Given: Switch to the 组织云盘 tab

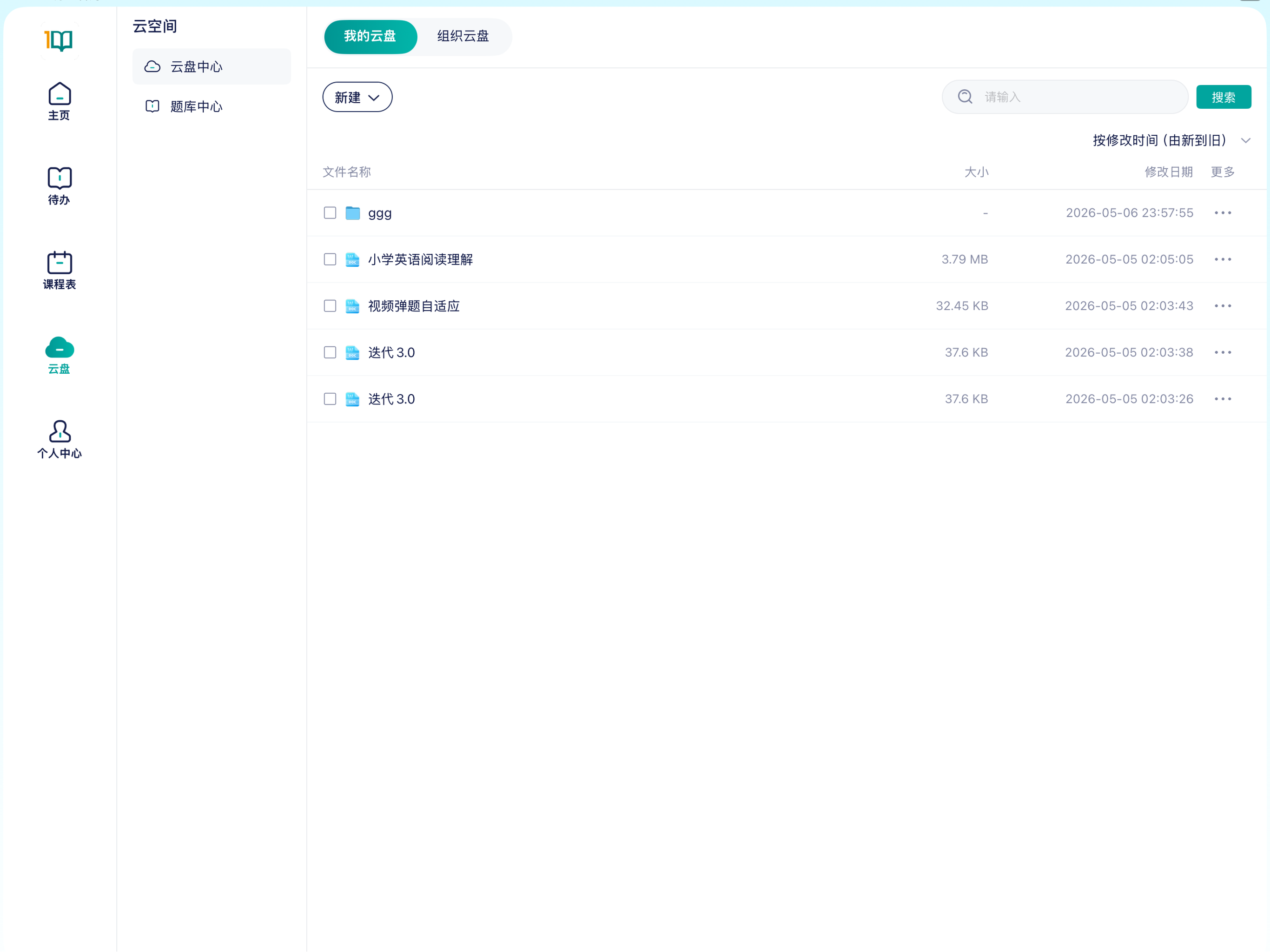Looking at the screenshot, I should (x=463, y=36).
